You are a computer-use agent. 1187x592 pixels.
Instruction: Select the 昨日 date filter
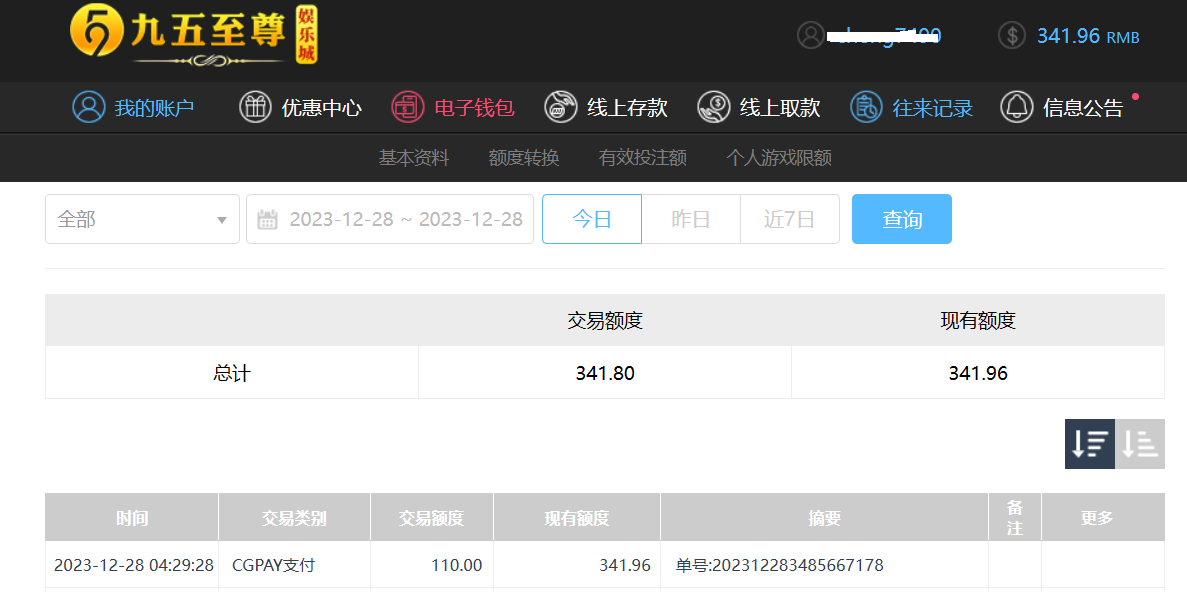[691, 220]
